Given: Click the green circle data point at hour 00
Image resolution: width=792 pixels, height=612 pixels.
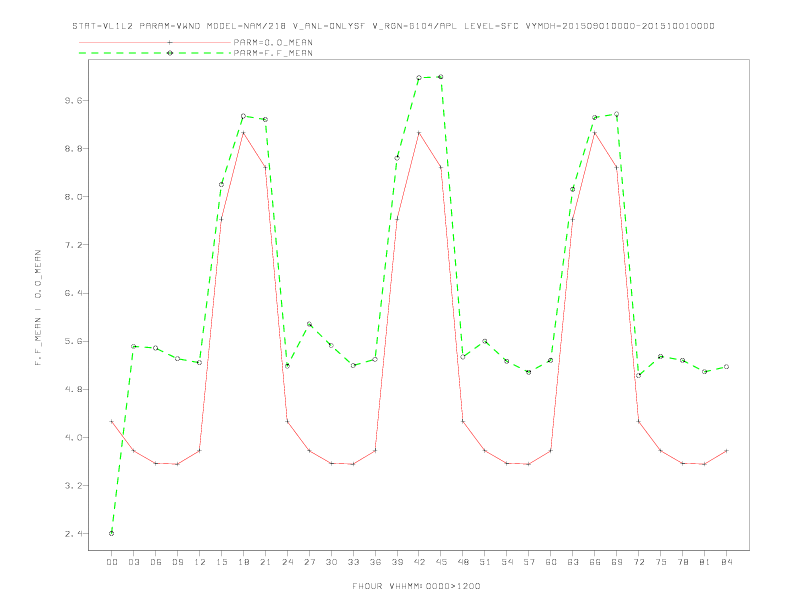Looking at the screenshot, I should click(112, 533).
